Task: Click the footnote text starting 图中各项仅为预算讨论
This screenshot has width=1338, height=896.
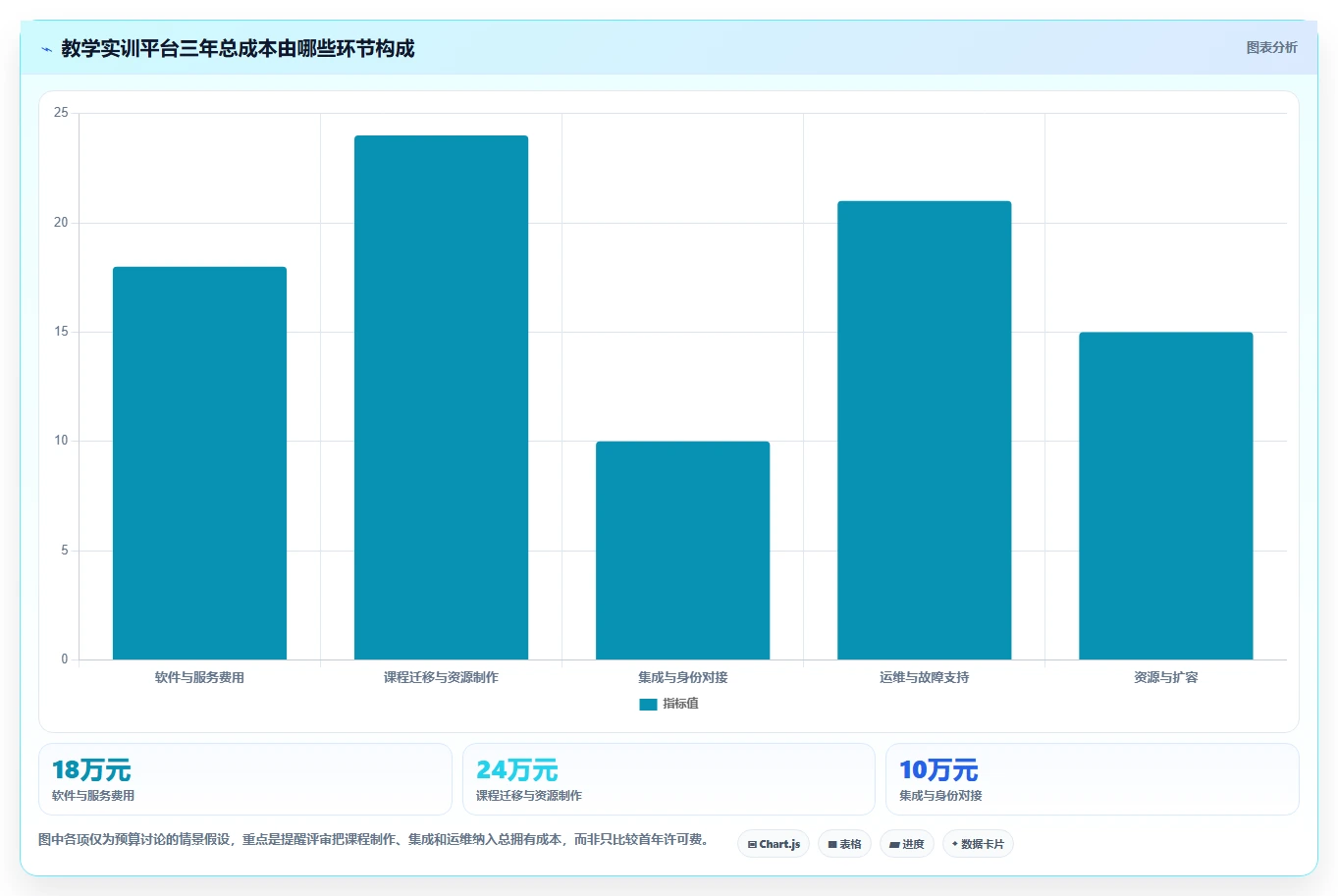Action: (373, 839)
